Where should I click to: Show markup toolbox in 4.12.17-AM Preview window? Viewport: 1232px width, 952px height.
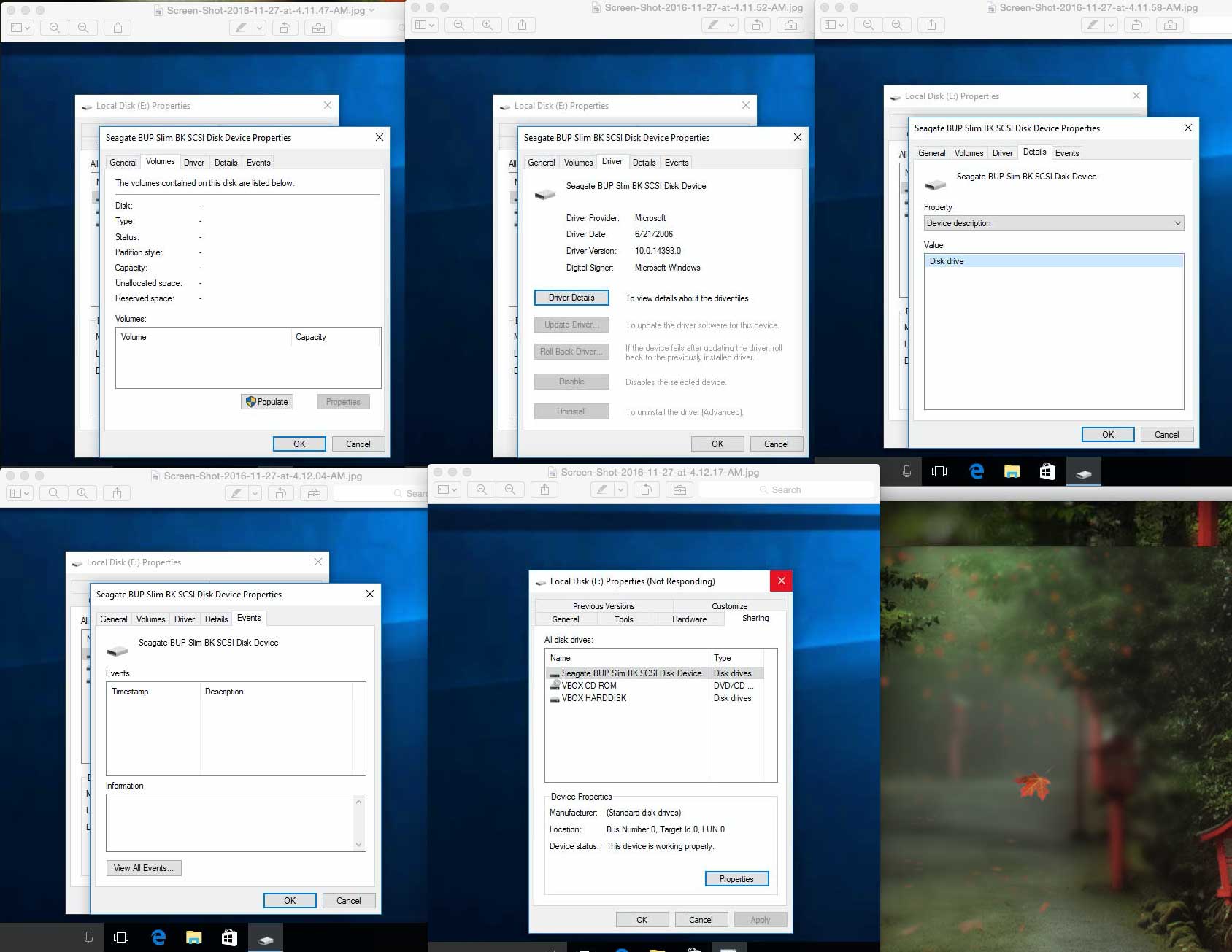pyautogui.click(x=679, y=489)
